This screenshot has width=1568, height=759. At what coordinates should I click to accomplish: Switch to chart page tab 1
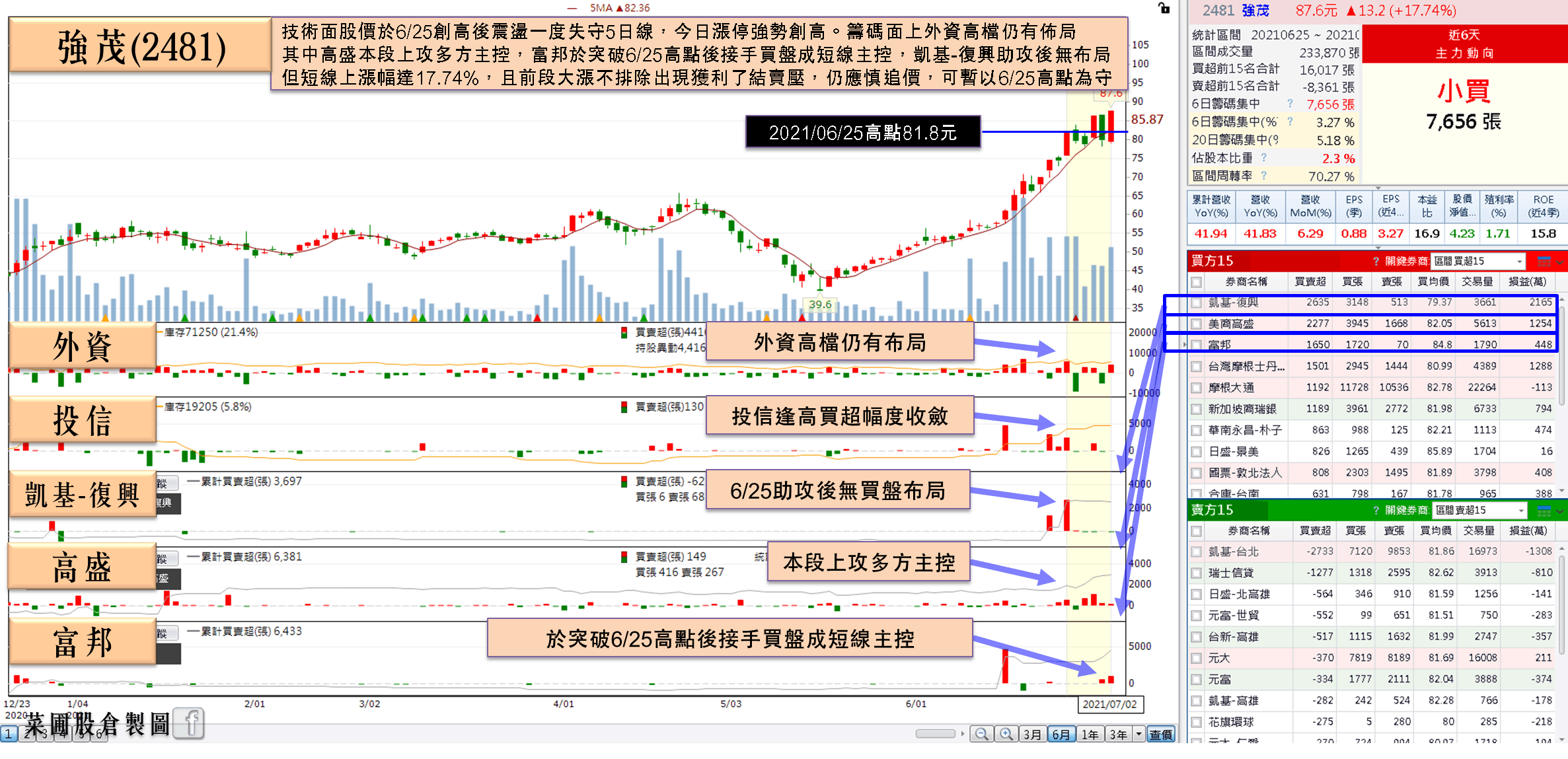pyautogui.click(x=9, y=734)
